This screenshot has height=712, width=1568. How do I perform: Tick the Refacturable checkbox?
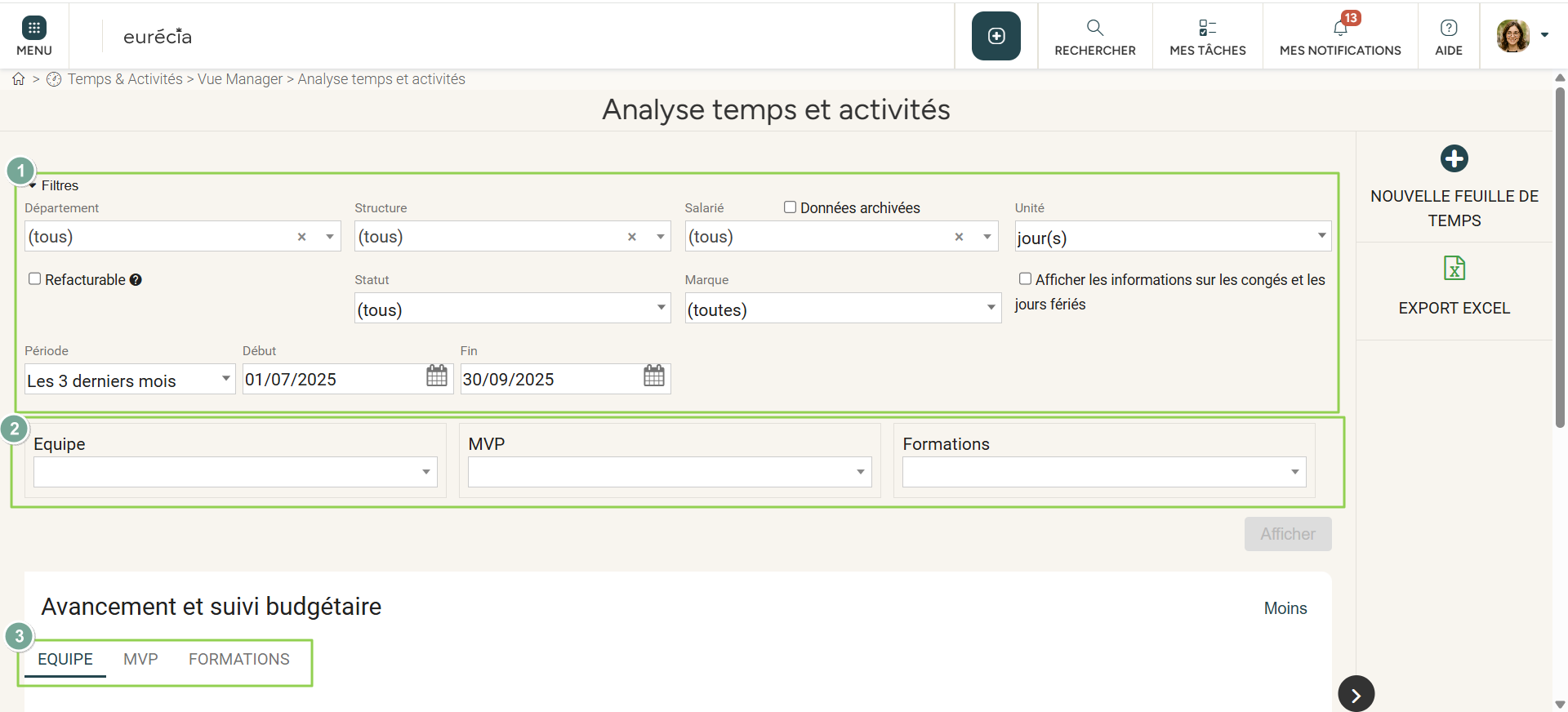point(35,279)
